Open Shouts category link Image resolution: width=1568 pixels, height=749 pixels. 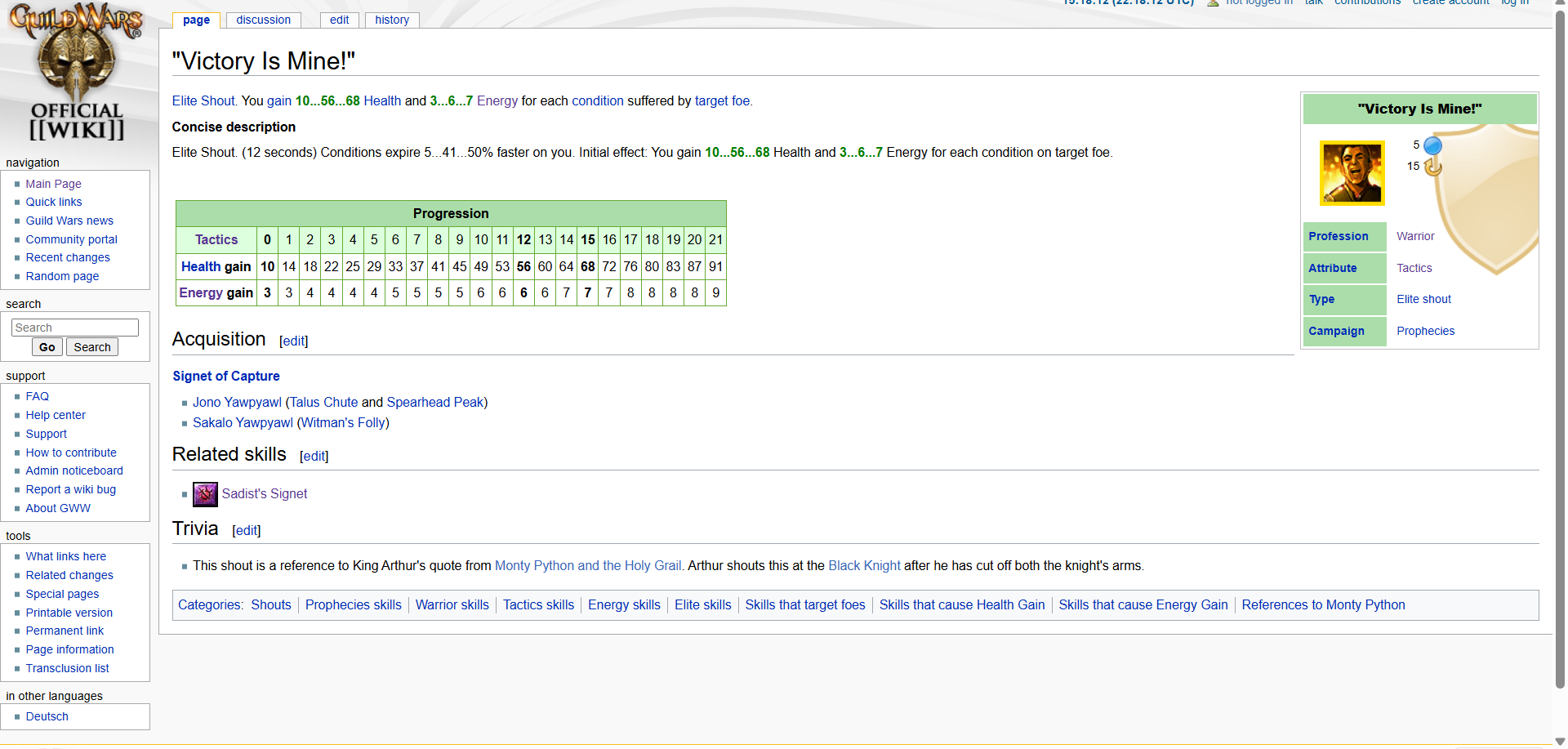click(x=271, y=605)
